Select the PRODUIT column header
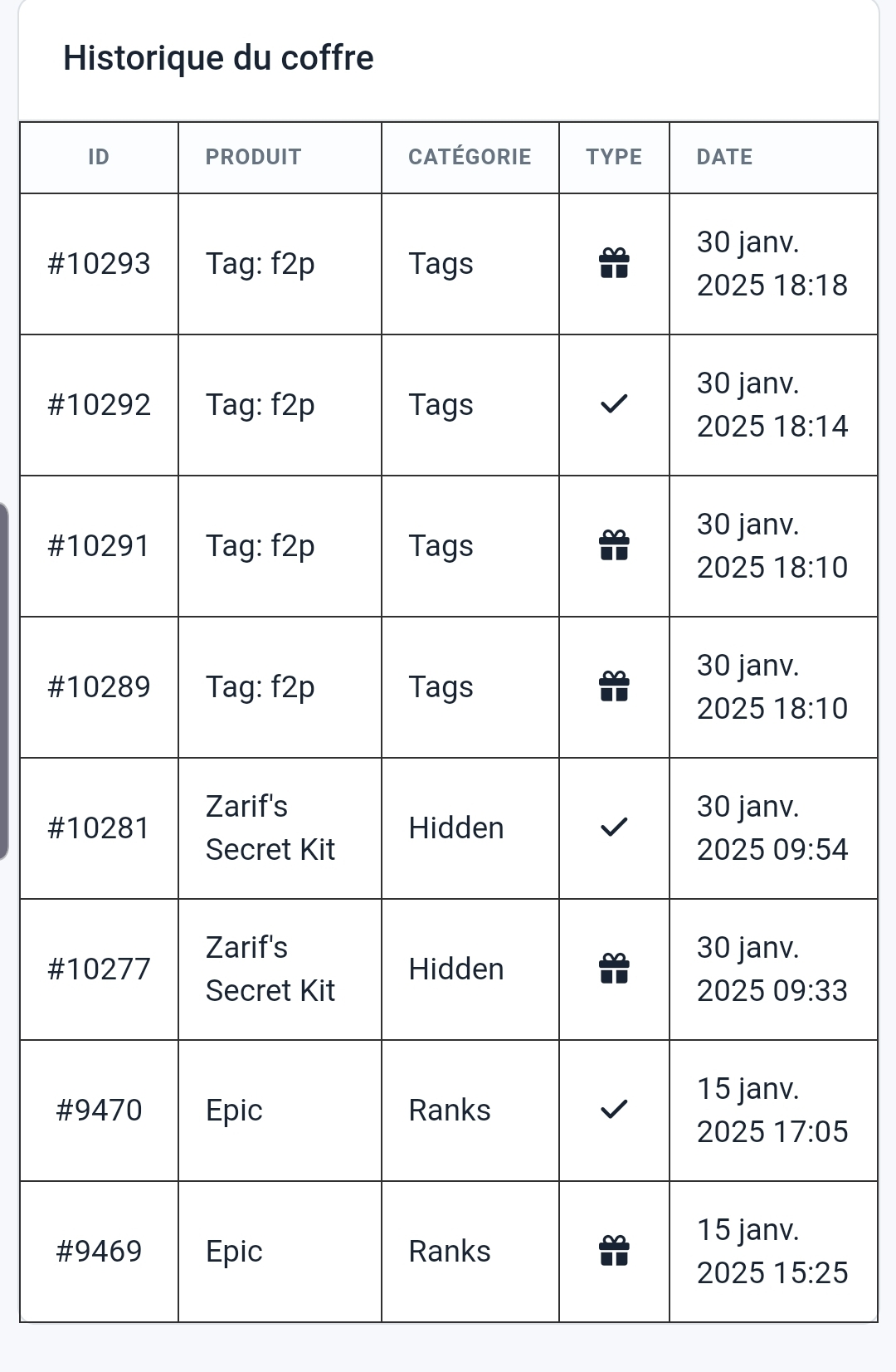896x1372 pixels. point(253,157)
